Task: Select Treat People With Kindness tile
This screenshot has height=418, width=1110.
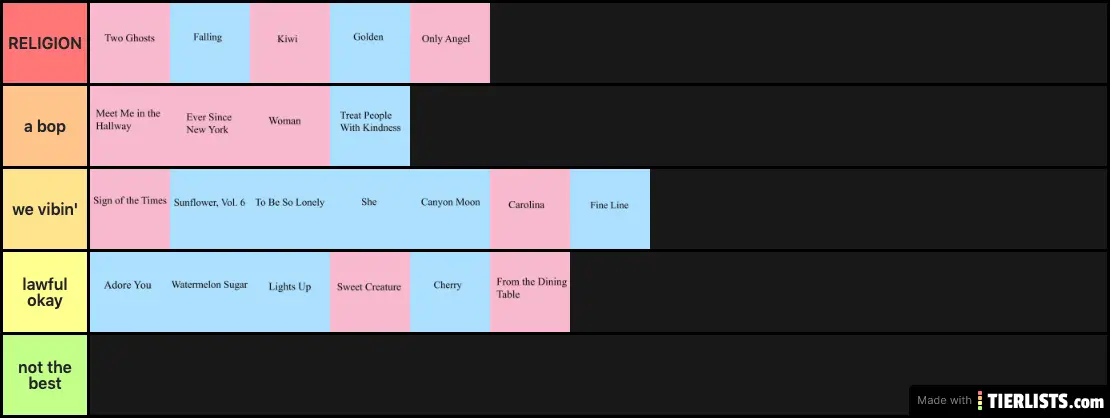Action: pyautogui.click(x=370, y=126)
